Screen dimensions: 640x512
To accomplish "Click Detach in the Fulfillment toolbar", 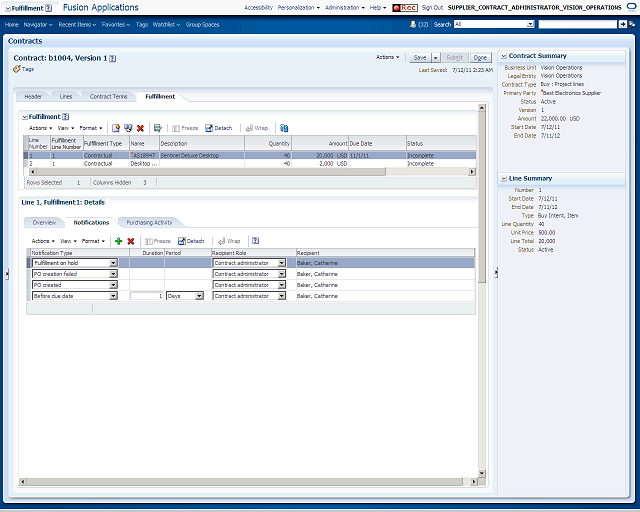I will [x=219, y=128].
